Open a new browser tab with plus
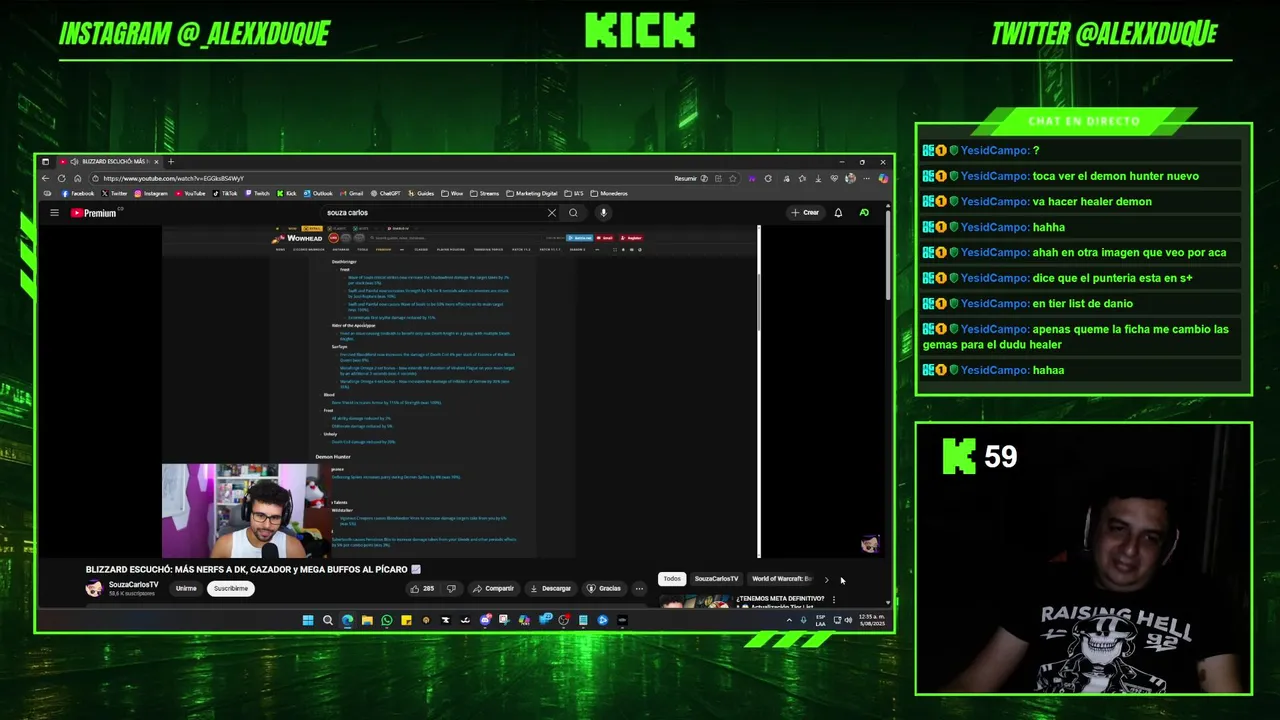This screenshot has height=720, width=1280. [x=171, y=161]
